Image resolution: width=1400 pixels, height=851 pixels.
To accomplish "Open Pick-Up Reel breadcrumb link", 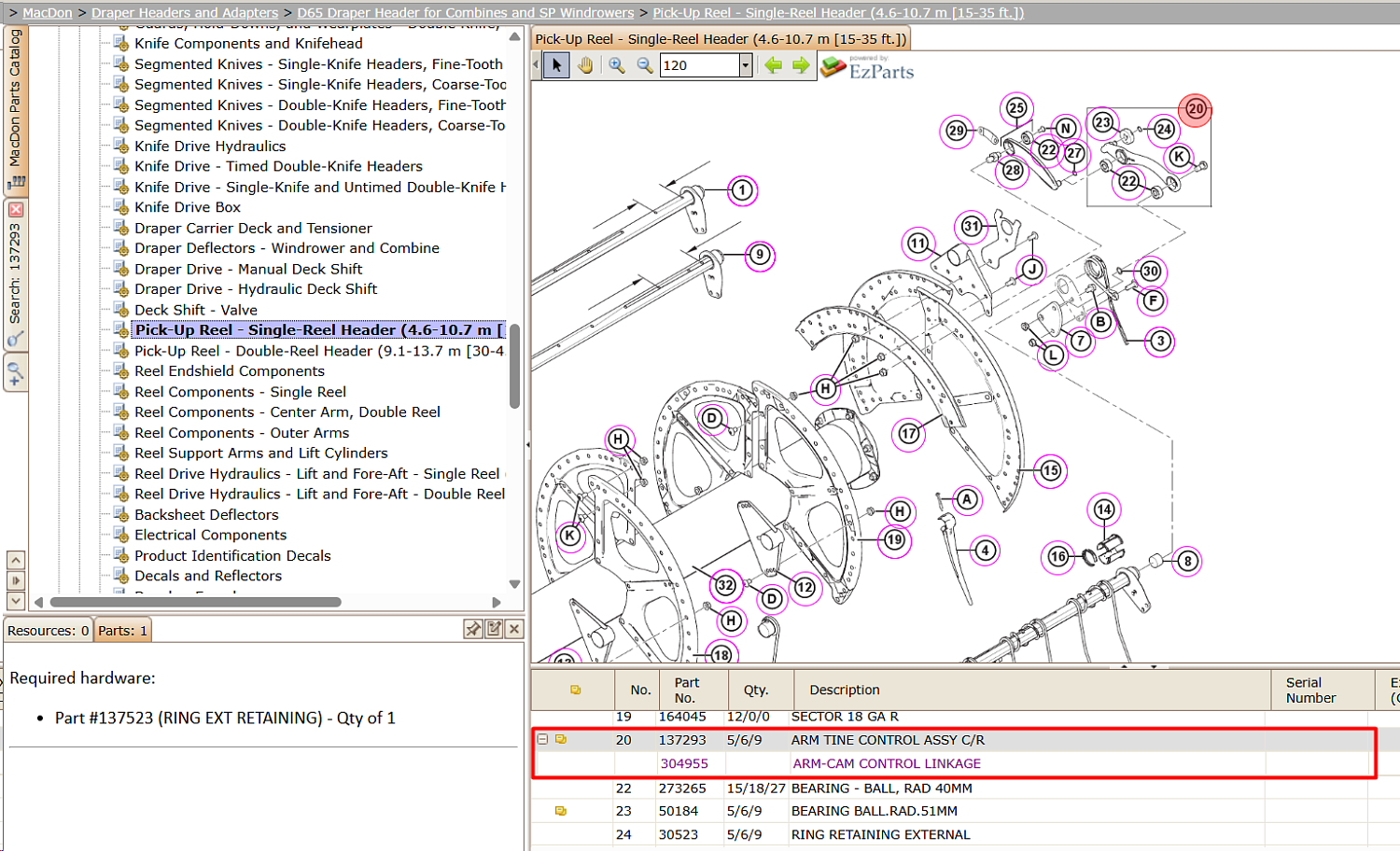I will coord(838,13).
